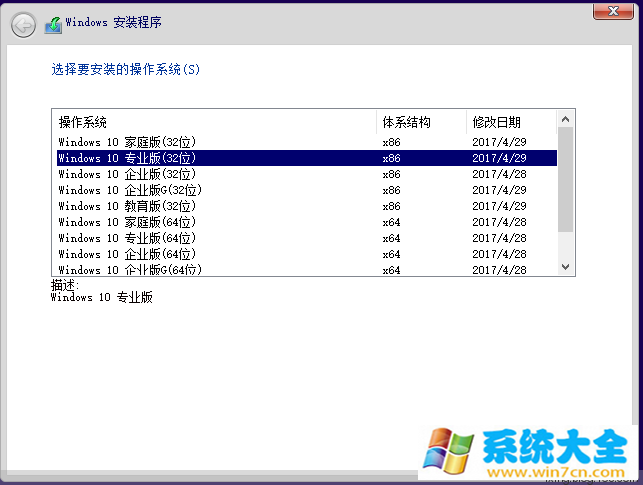
Task: Select Windows 10 家庭版(32位) from the list
Action: pyautogui.click(x=130, y=142)
